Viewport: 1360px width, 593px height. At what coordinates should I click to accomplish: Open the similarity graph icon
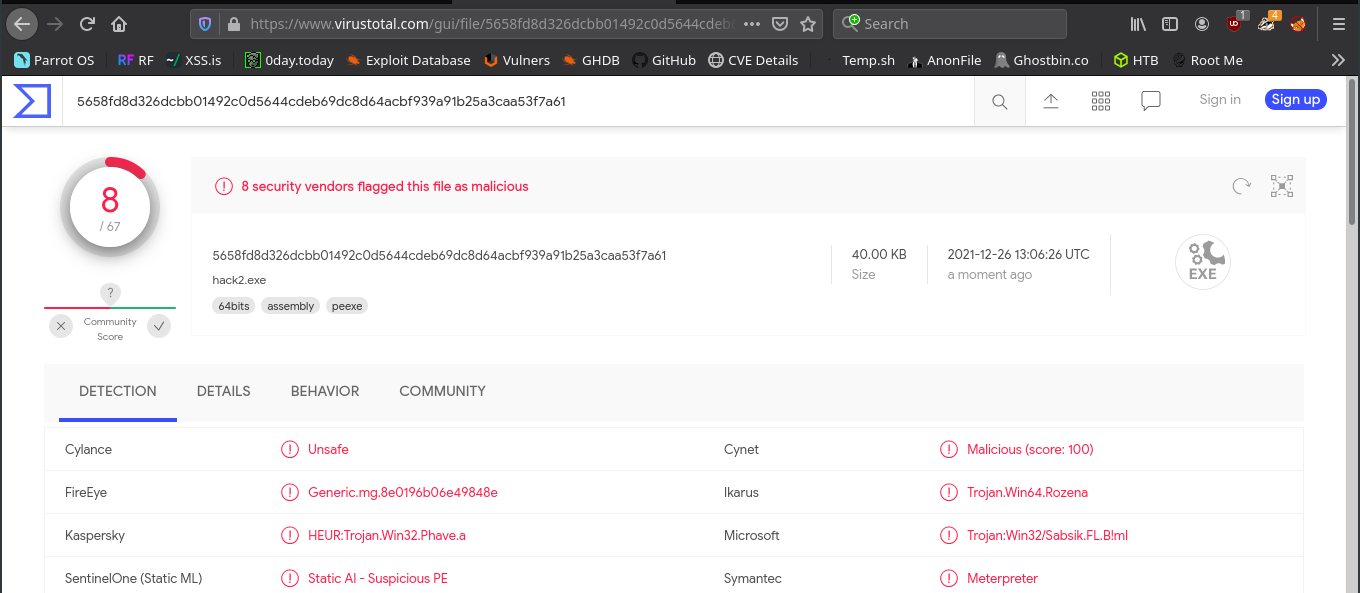click(x=1282, y=186)
